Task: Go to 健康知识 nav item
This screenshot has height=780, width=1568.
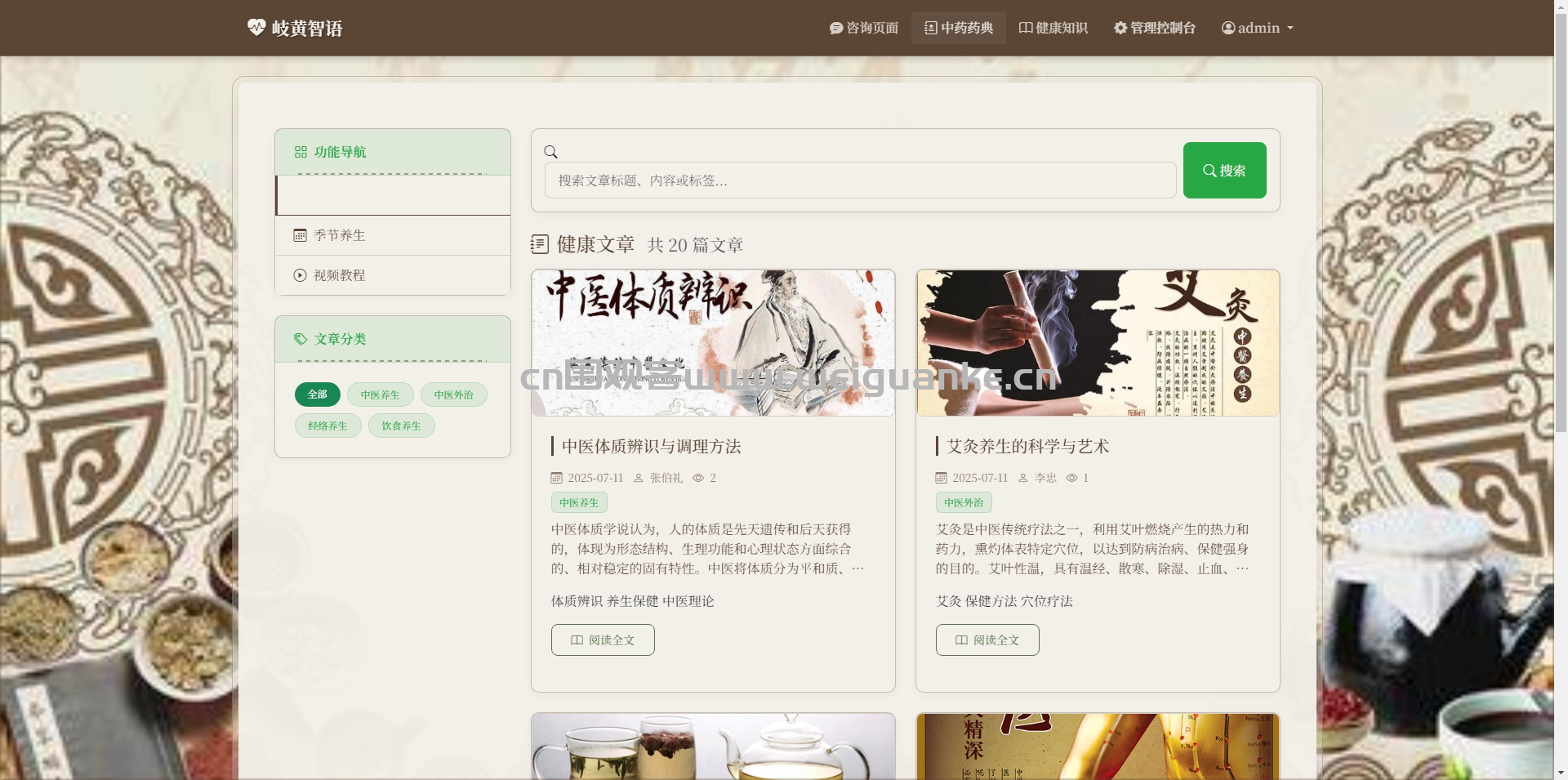Action: tap(1053, 28)
